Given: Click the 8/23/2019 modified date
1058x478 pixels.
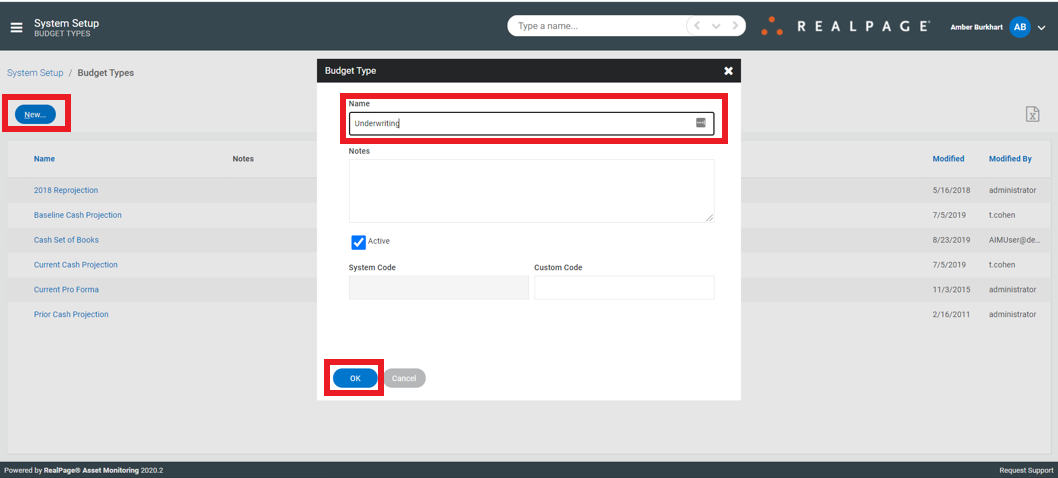Looking at the screenshot, I should pyautogui.click(x=951, y=240).
